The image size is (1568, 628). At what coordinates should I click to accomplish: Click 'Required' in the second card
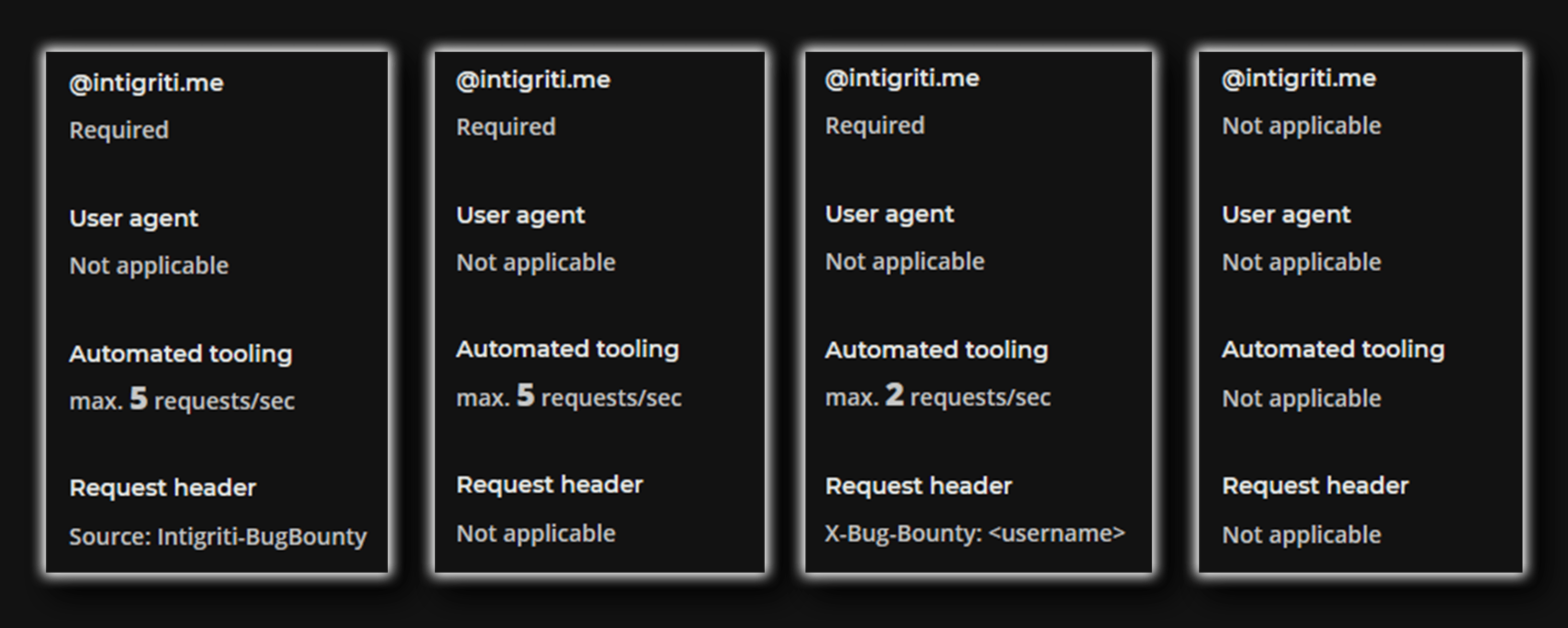pos(506,127)
